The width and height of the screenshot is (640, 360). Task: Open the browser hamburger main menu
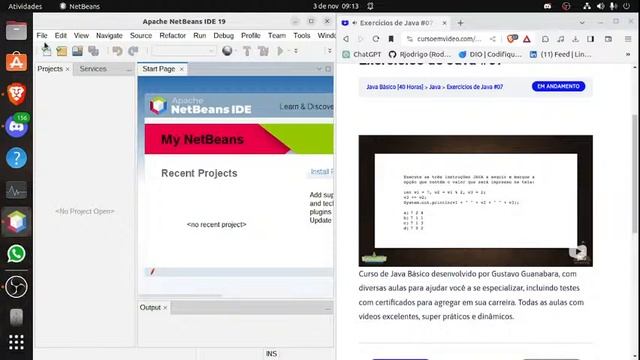(628, 39)
